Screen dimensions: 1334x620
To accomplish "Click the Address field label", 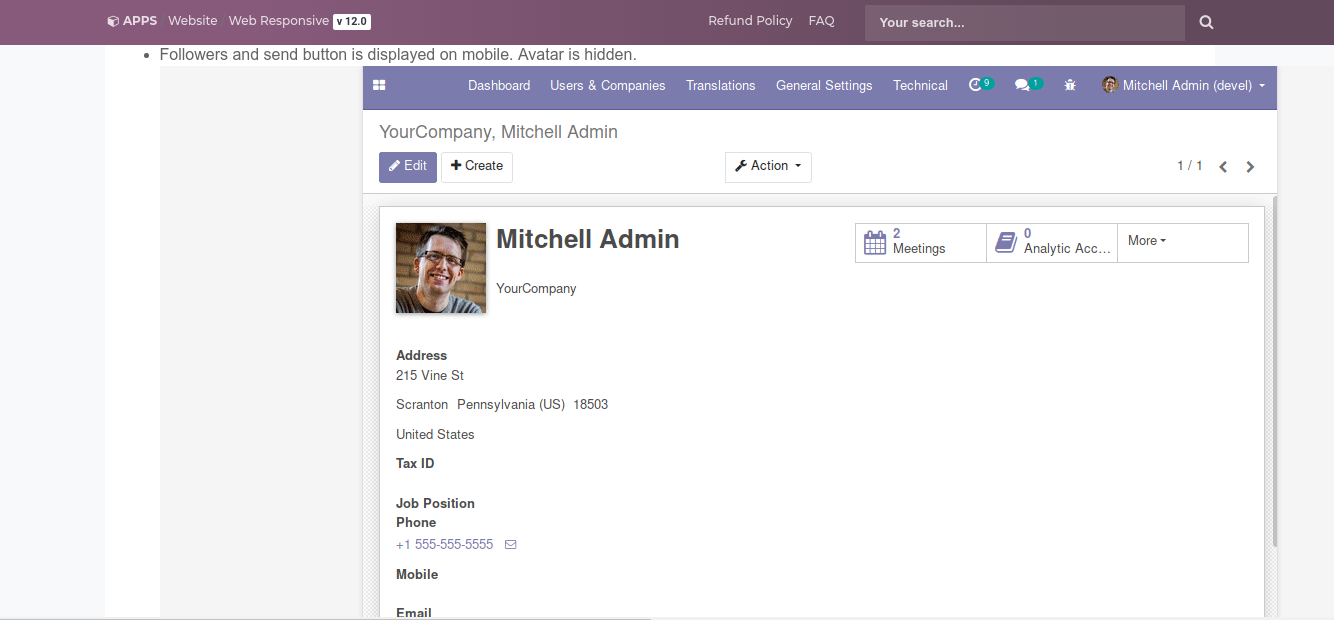I will tap(421, 356).
